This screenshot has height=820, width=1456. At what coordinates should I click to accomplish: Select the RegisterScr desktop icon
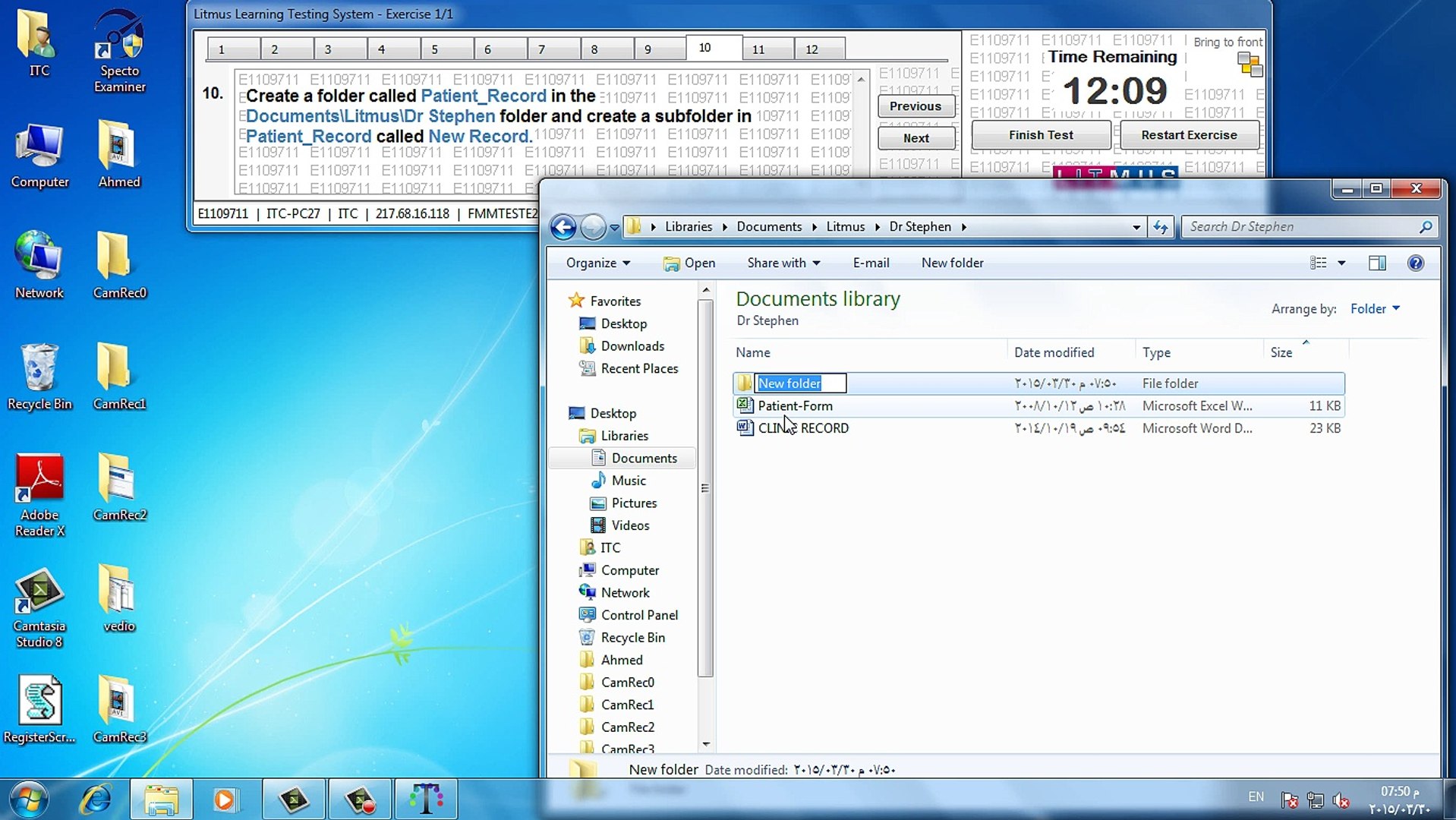[x=39, y=710]
